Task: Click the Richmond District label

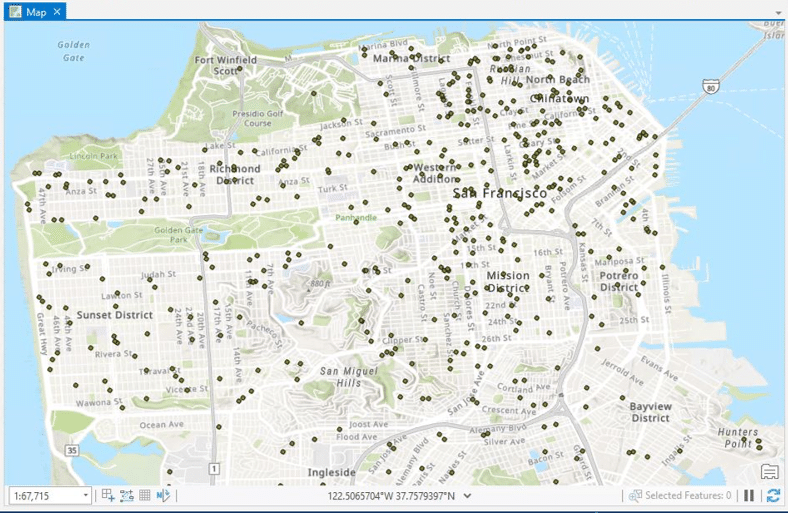Action: (x=235, y=174)
